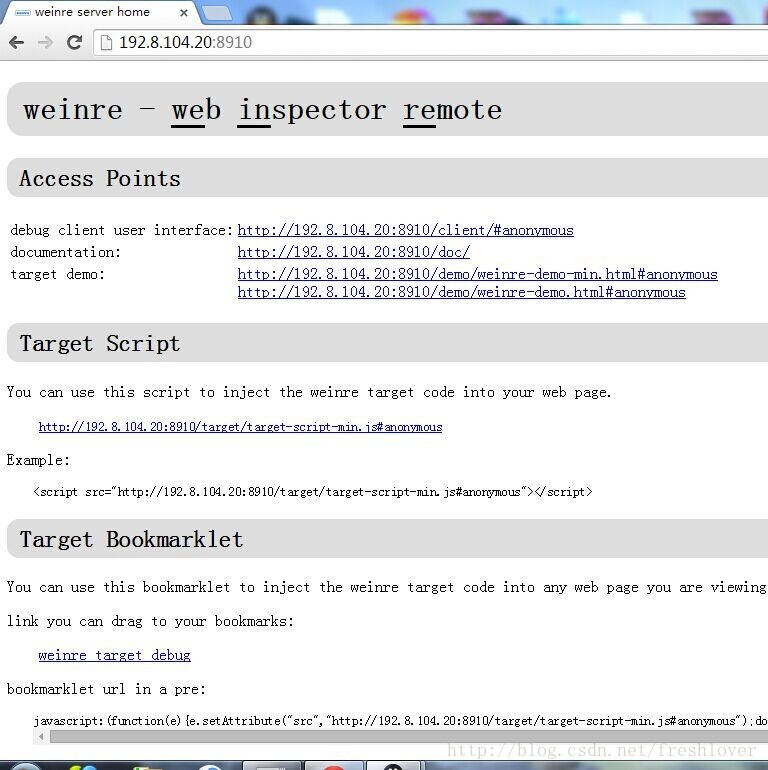The image size is (768, 770).
Task: Open the target-script-min.js#anonymous link
Action: [x=241, y=427]
